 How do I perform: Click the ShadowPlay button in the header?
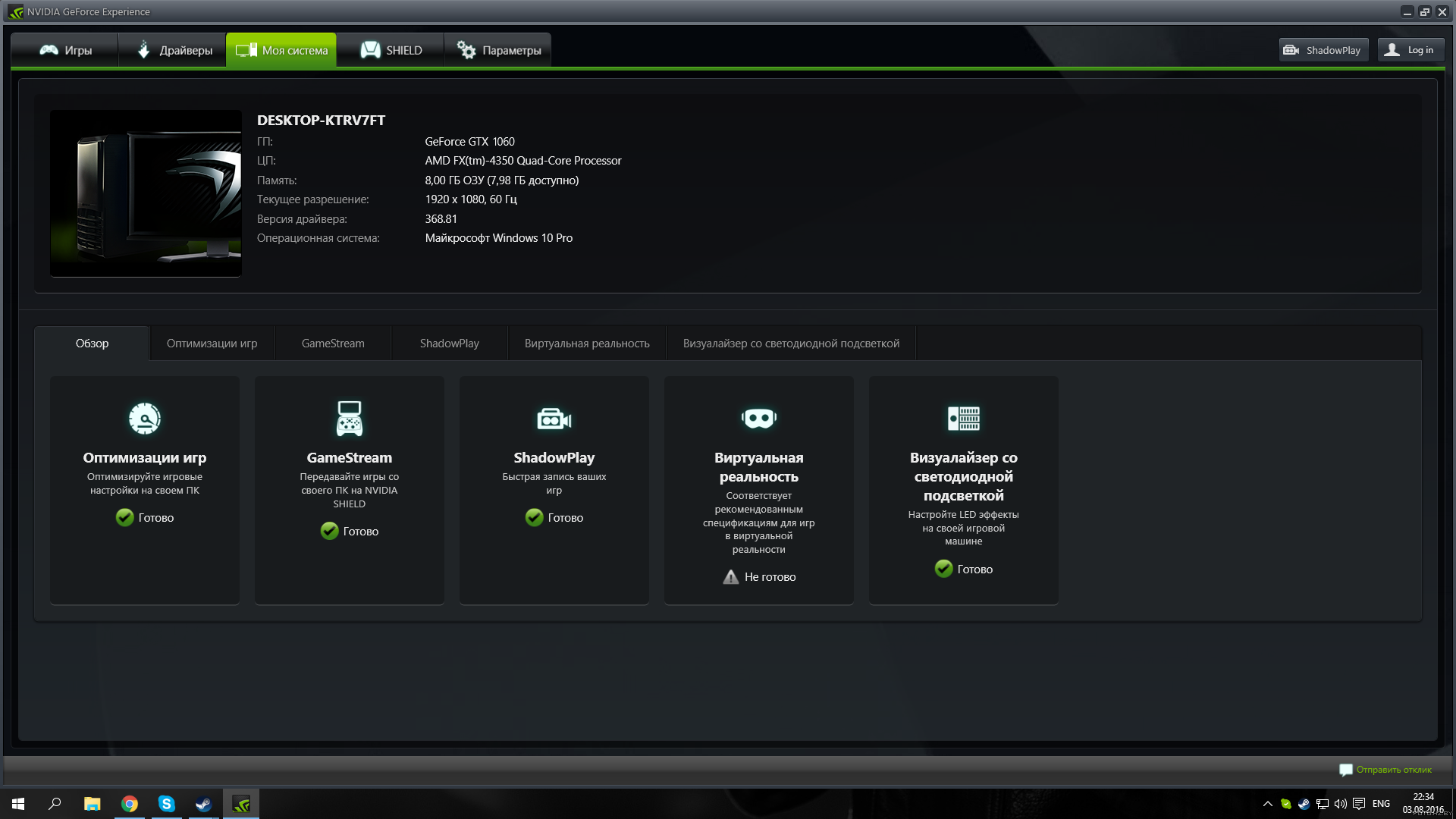pos(1323,50)
